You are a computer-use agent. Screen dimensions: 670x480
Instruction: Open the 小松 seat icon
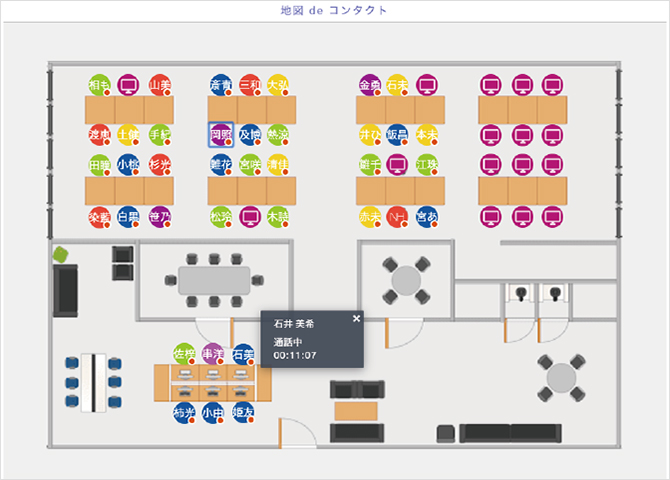click(x=128, y=165)
